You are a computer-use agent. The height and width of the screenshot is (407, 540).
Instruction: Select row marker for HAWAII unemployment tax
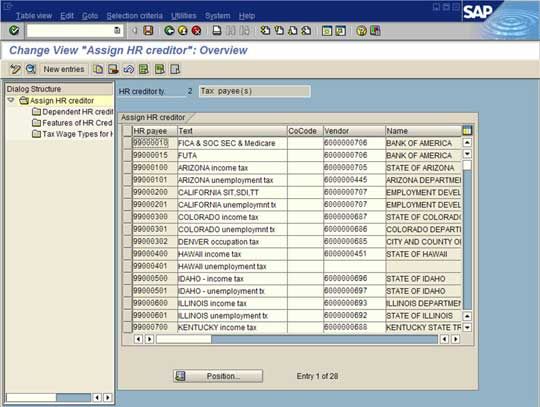click(x=127, y=266)
